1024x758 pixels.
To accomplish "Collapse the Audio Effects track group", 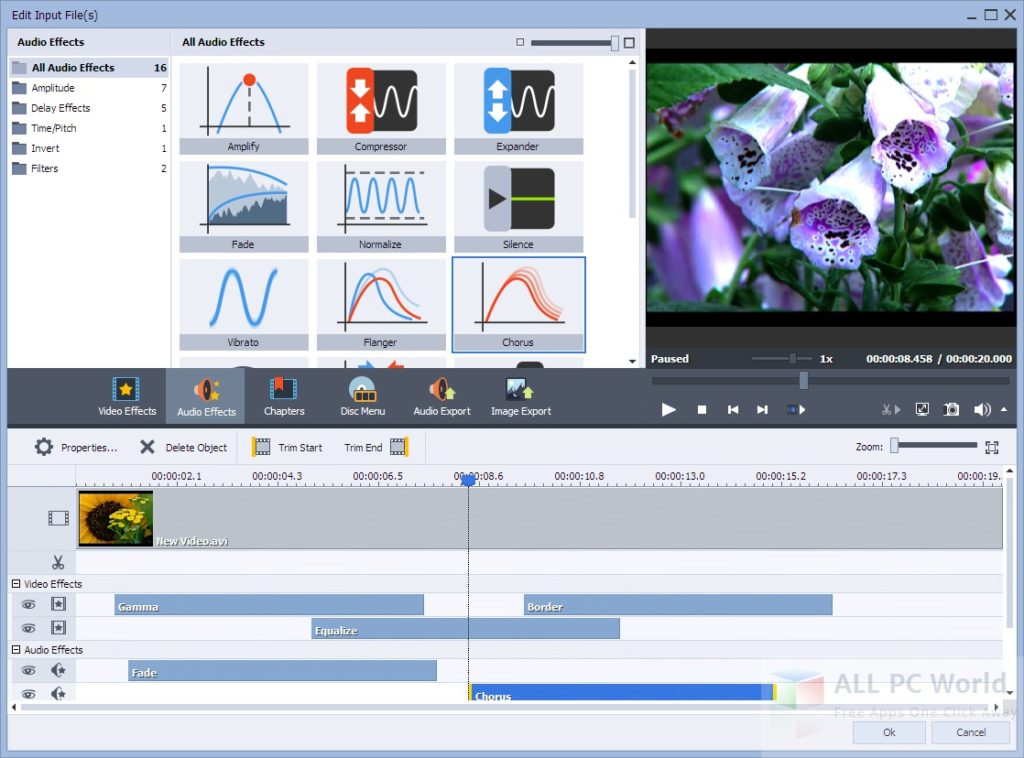I will click(16, 650).
